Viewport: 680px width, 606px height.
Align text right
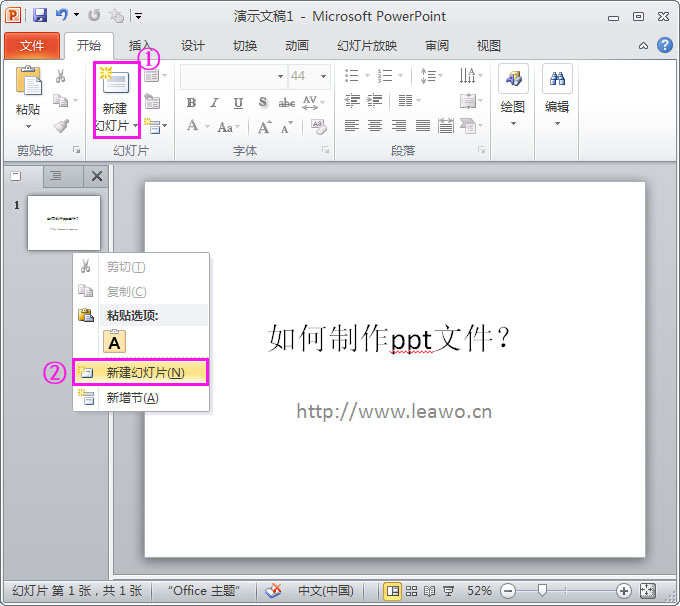[399, 126]
